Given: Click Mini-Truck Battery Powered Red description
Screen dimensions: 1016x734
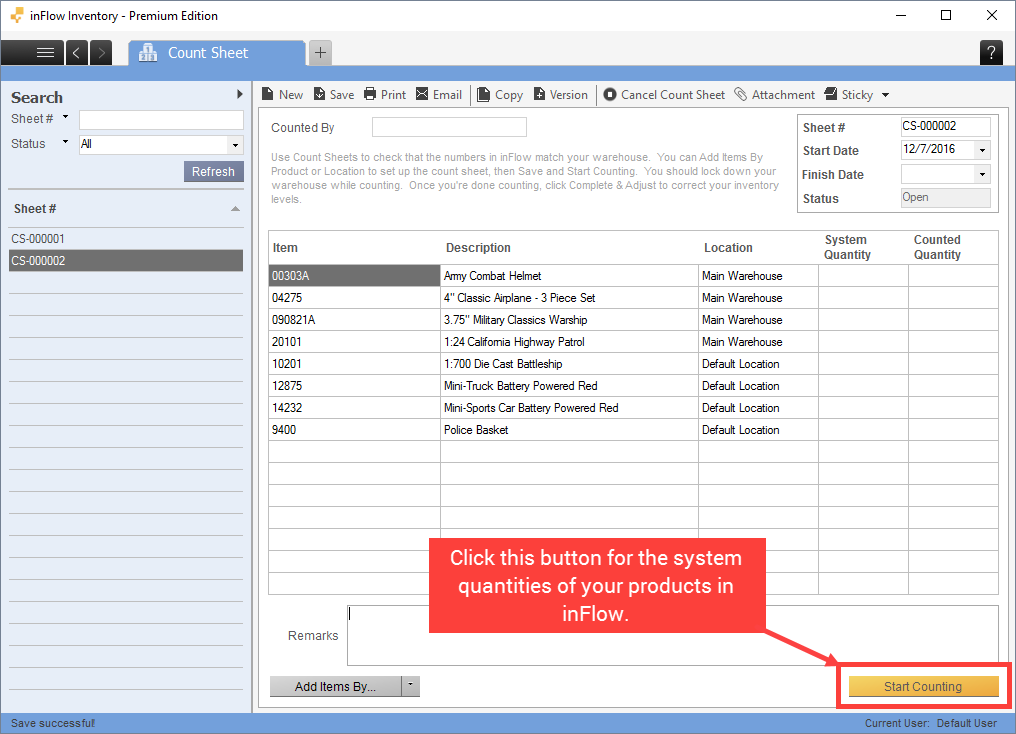Looking at the screenshot, I should (570, 385).
